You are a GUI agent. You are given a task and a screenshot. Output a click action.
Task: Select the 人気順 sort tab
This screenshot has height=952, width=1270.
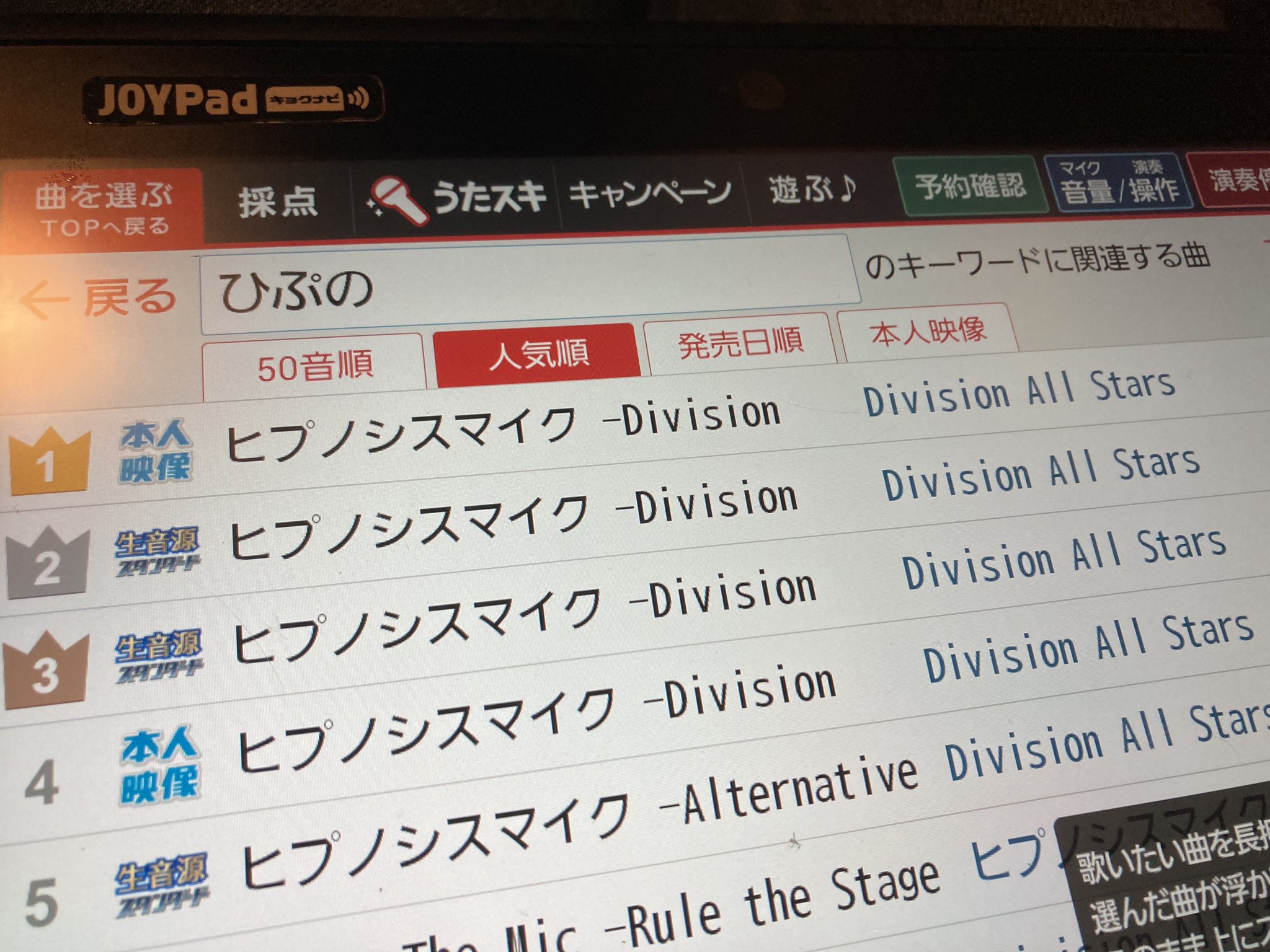coord(537,354)
